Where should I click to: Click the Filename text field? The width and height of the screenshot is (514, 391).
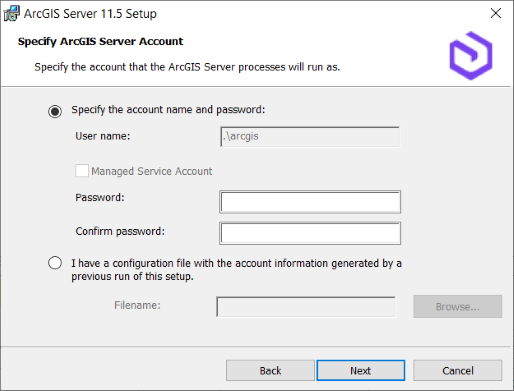click(306, 307)
